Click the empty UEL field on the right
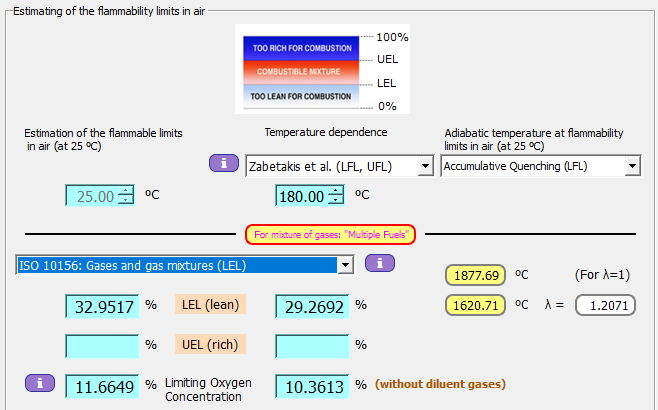 pos(312,345)
